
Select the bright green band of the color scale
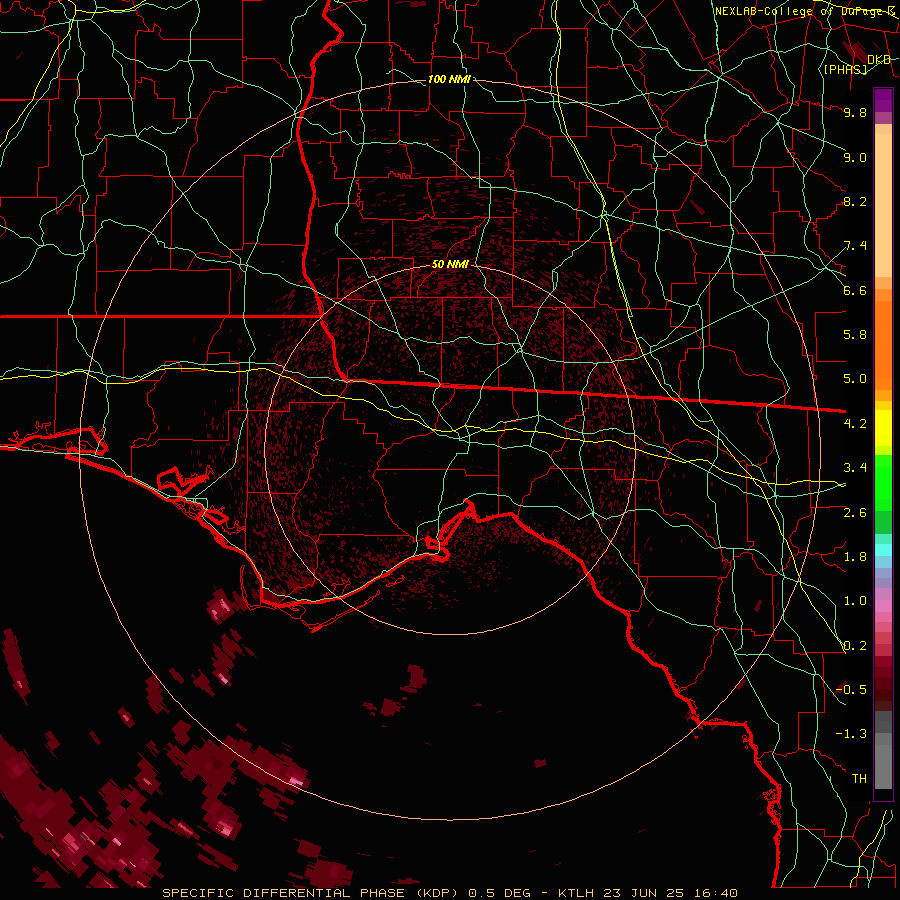(883, 481)
